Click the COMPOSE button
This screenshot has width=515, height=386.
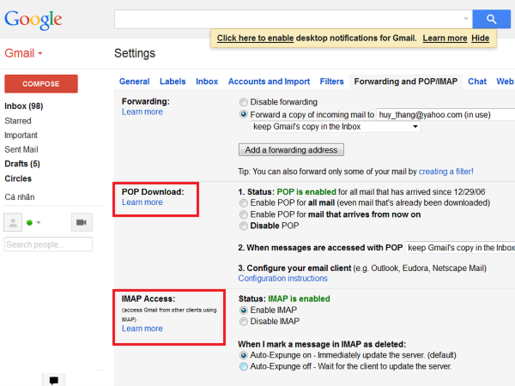click(x=41, y=84)
